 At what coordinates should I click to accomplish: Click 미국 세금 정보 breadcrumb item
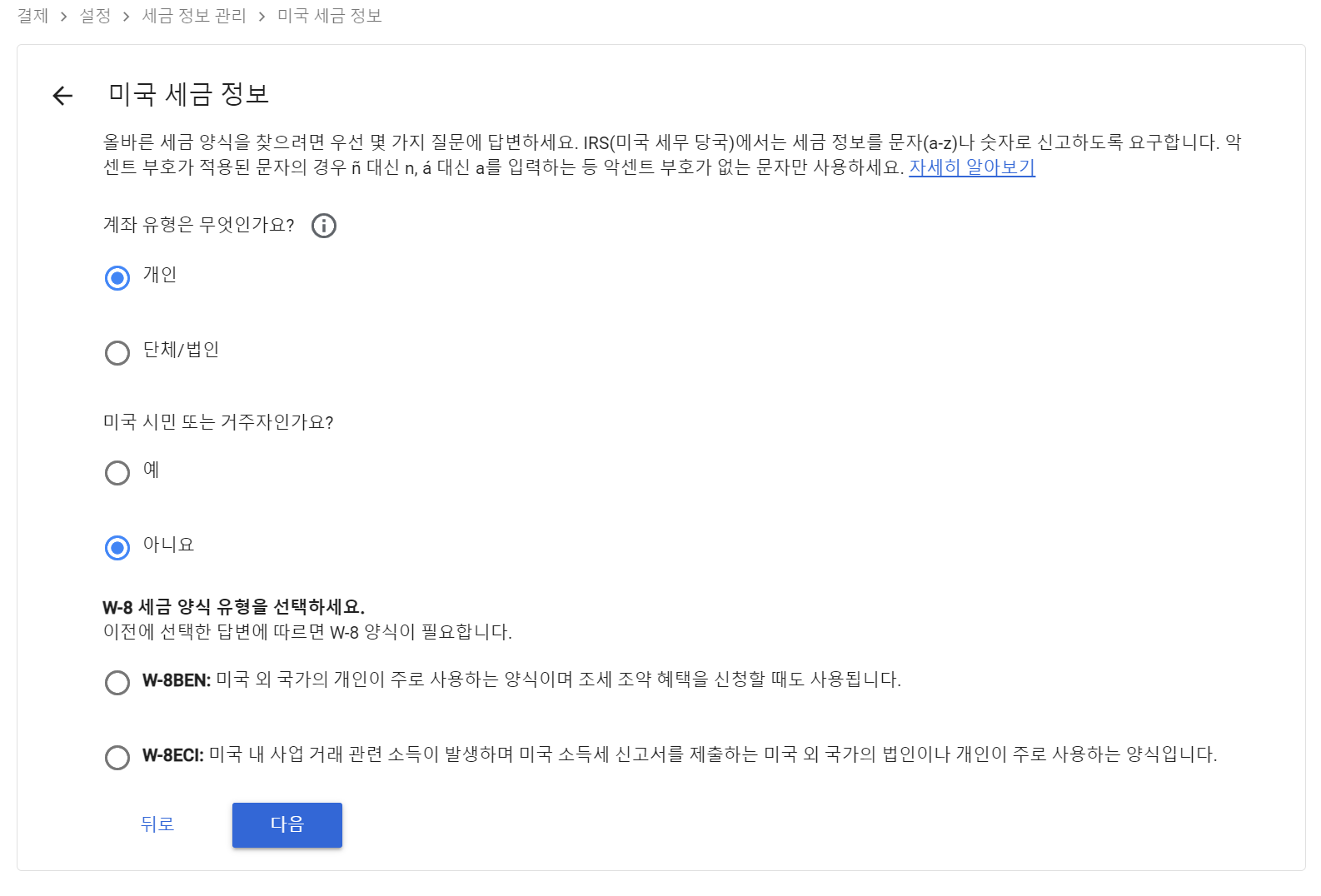329,16
